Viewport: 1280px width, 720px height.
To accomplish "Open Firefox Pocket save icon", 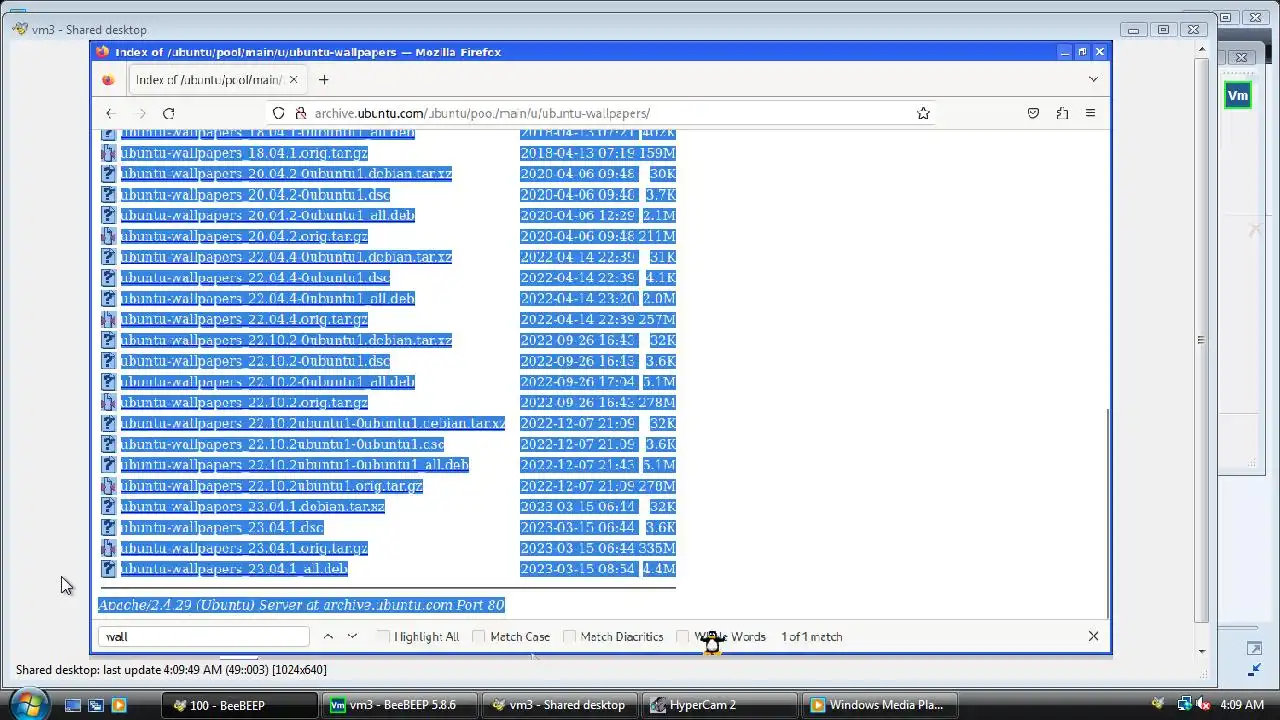I will pos(1033,113).
